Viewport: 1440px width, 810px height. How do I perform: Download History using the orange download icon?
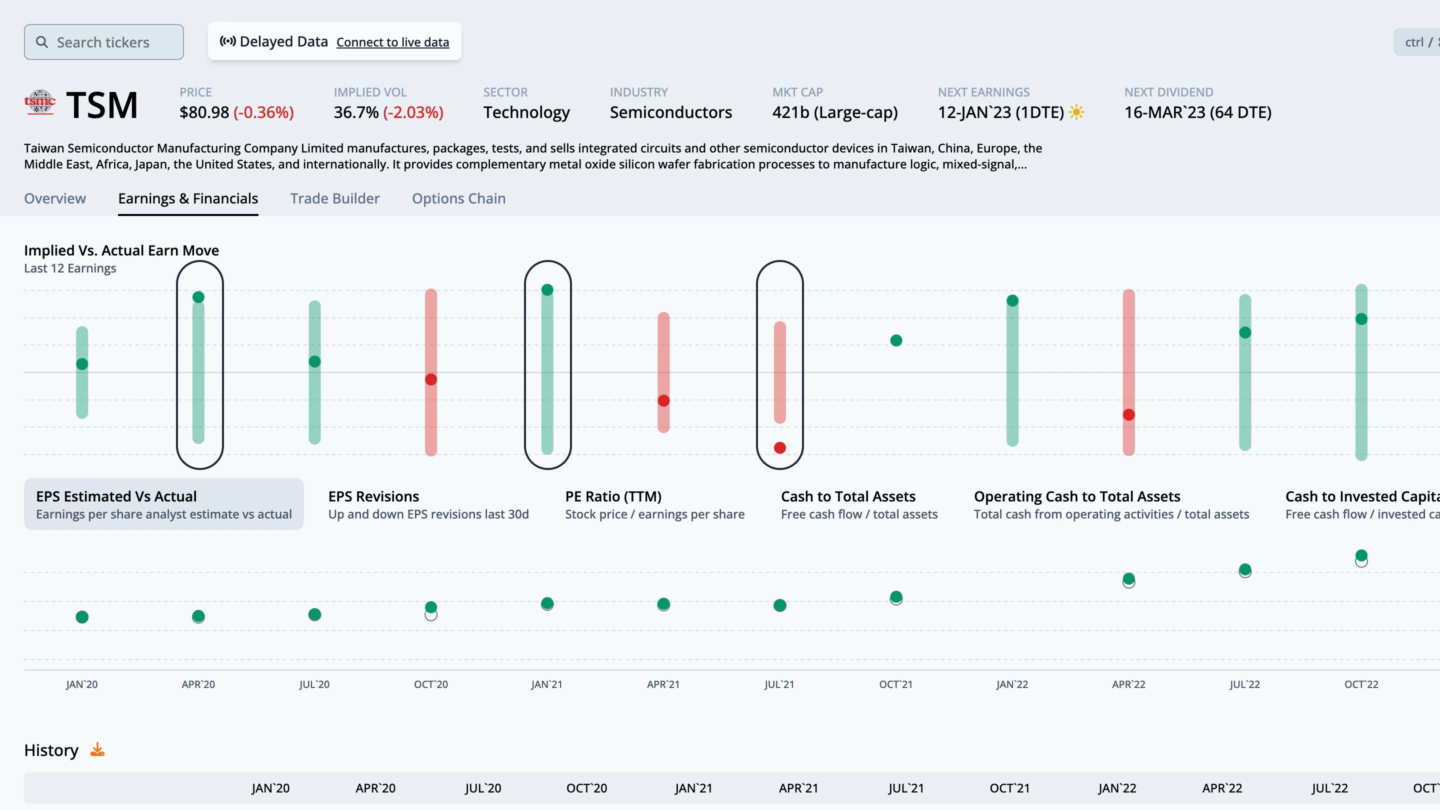[97, 750]
